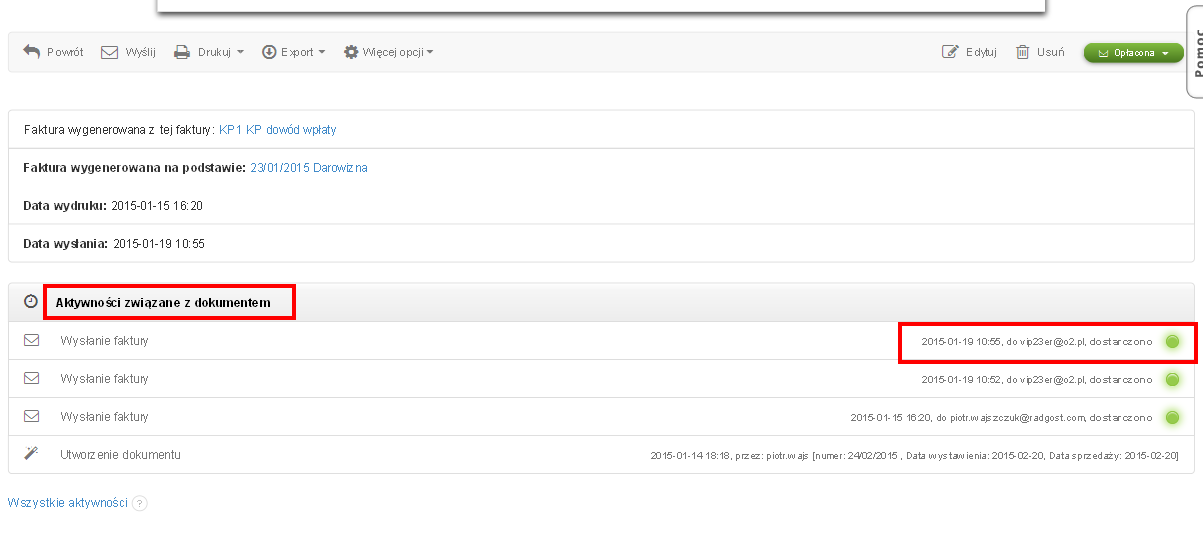Click the magic wand icon beside Utworzenie dokumentu

pos(31,454)
